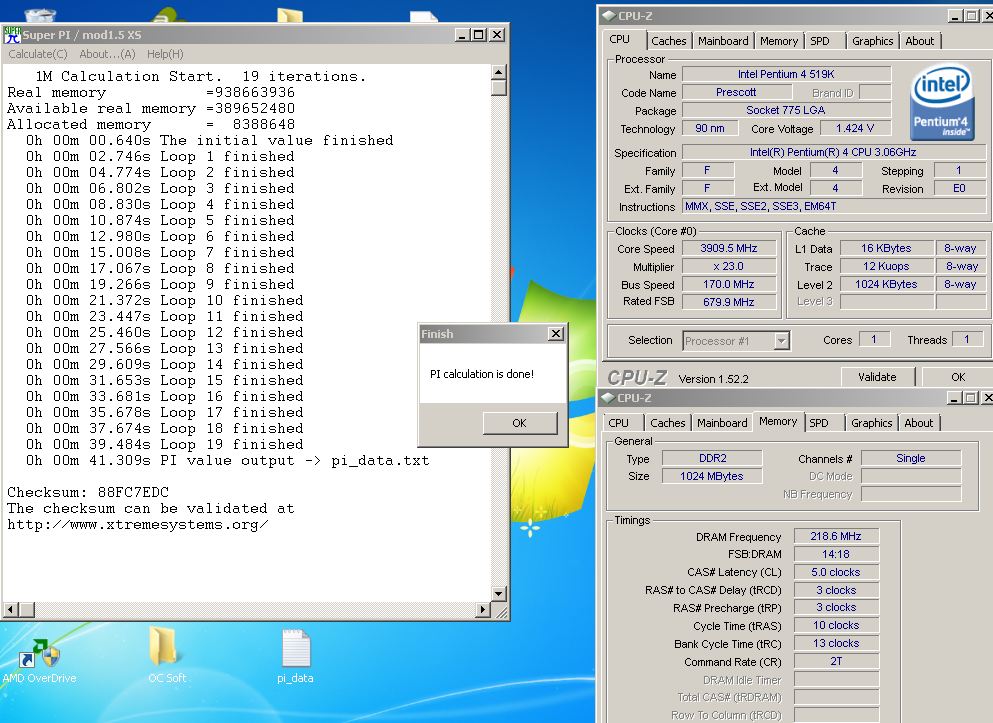
Task: Open Help menu in Super PI
Action: [165, 54]
